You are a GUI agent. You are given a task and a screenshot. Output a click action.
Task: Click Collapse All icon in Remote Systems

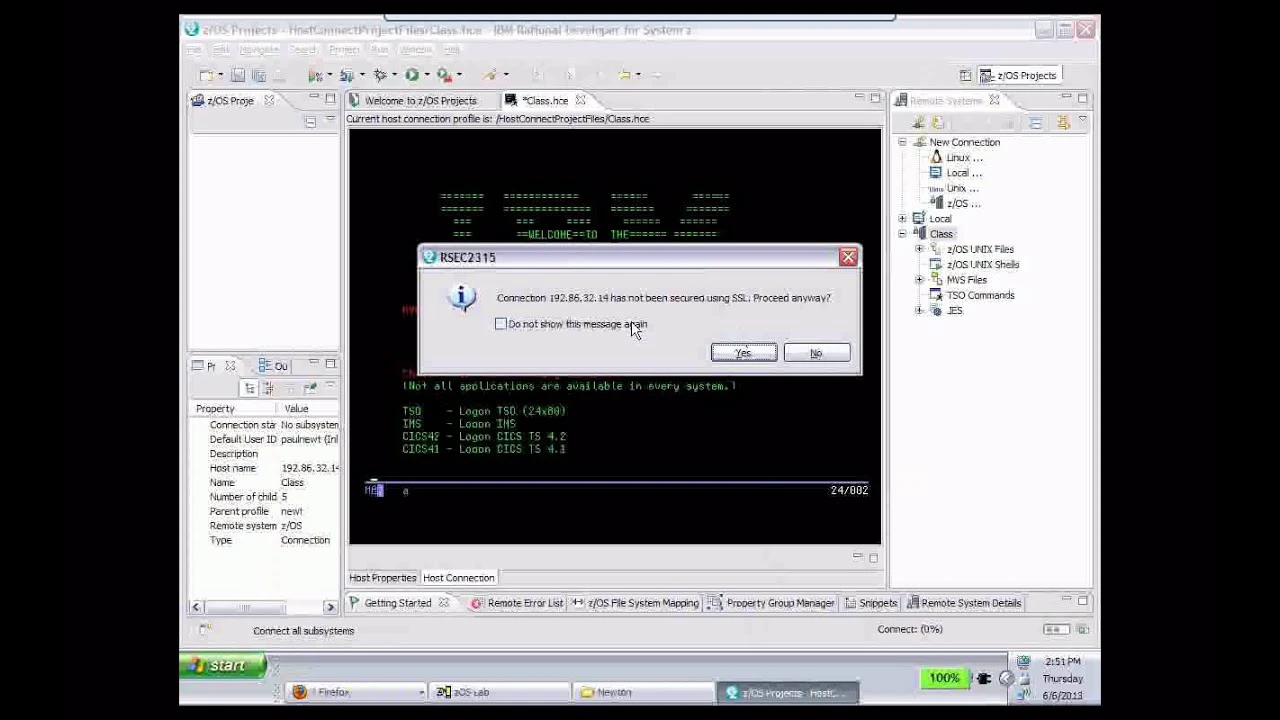click(x=1035, y=123)
